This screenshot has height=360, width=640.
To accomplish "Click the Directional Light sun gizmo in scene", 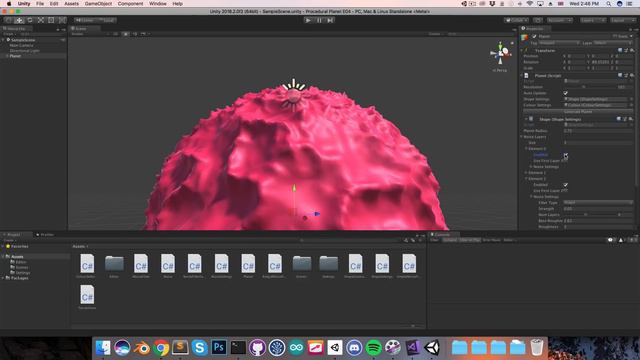I will coord(293,96).
